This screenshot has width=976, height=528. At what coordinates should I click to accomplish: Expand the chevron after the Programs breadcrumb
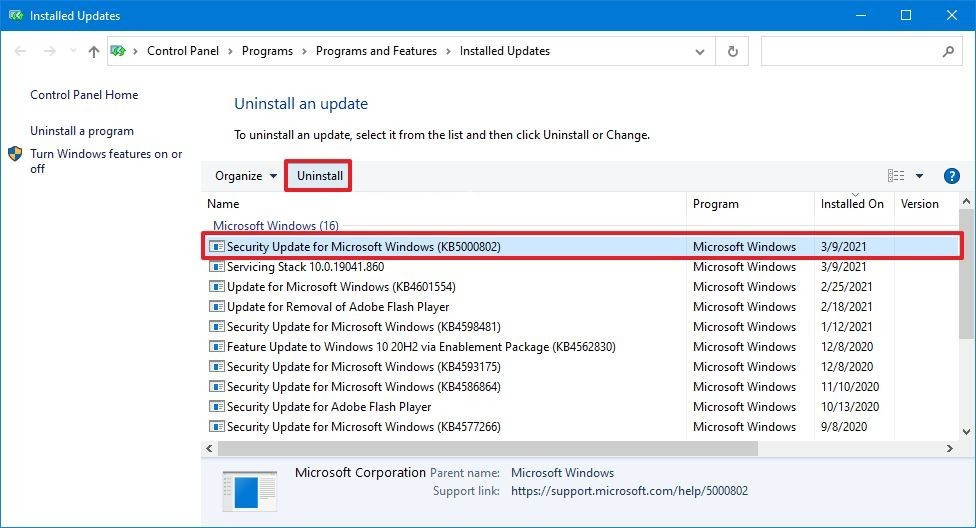304,51
